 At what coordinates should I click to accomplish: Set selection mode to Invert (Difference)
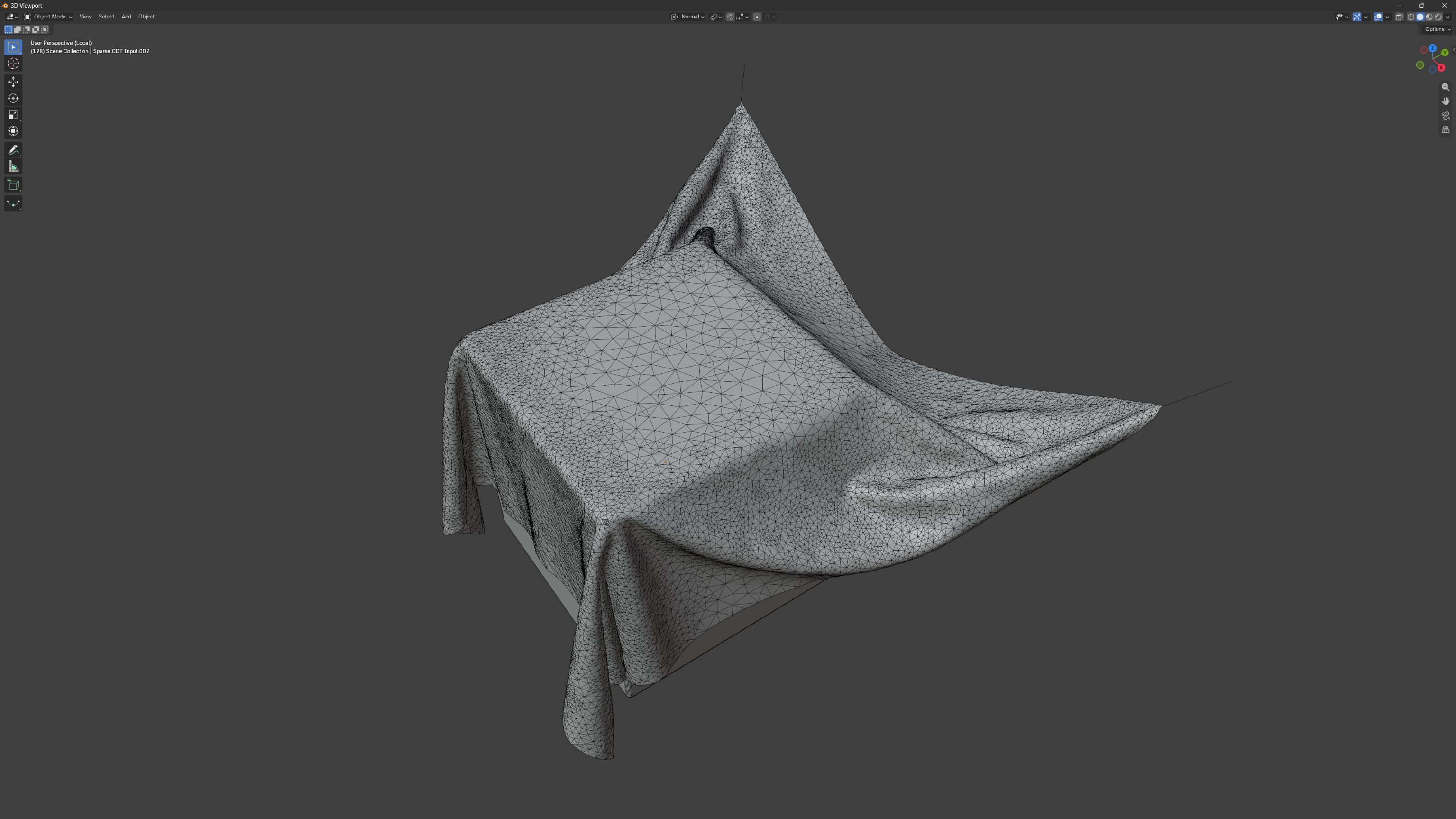click(x=36, y=29)
